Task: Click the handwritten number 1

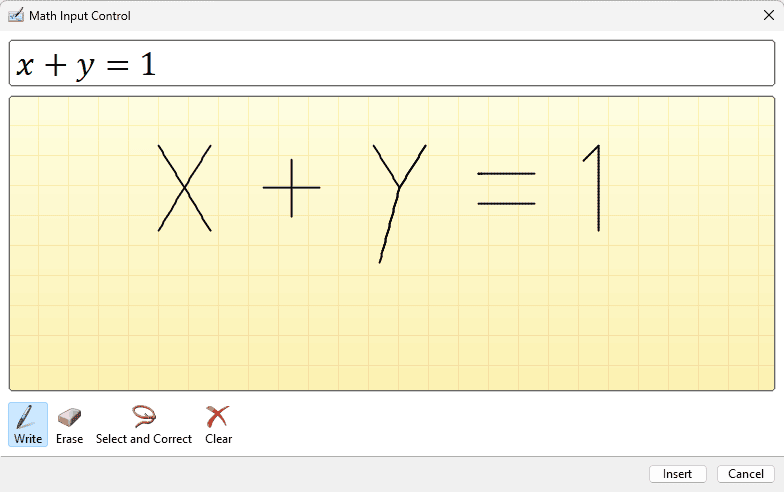Action: point(592,188)
